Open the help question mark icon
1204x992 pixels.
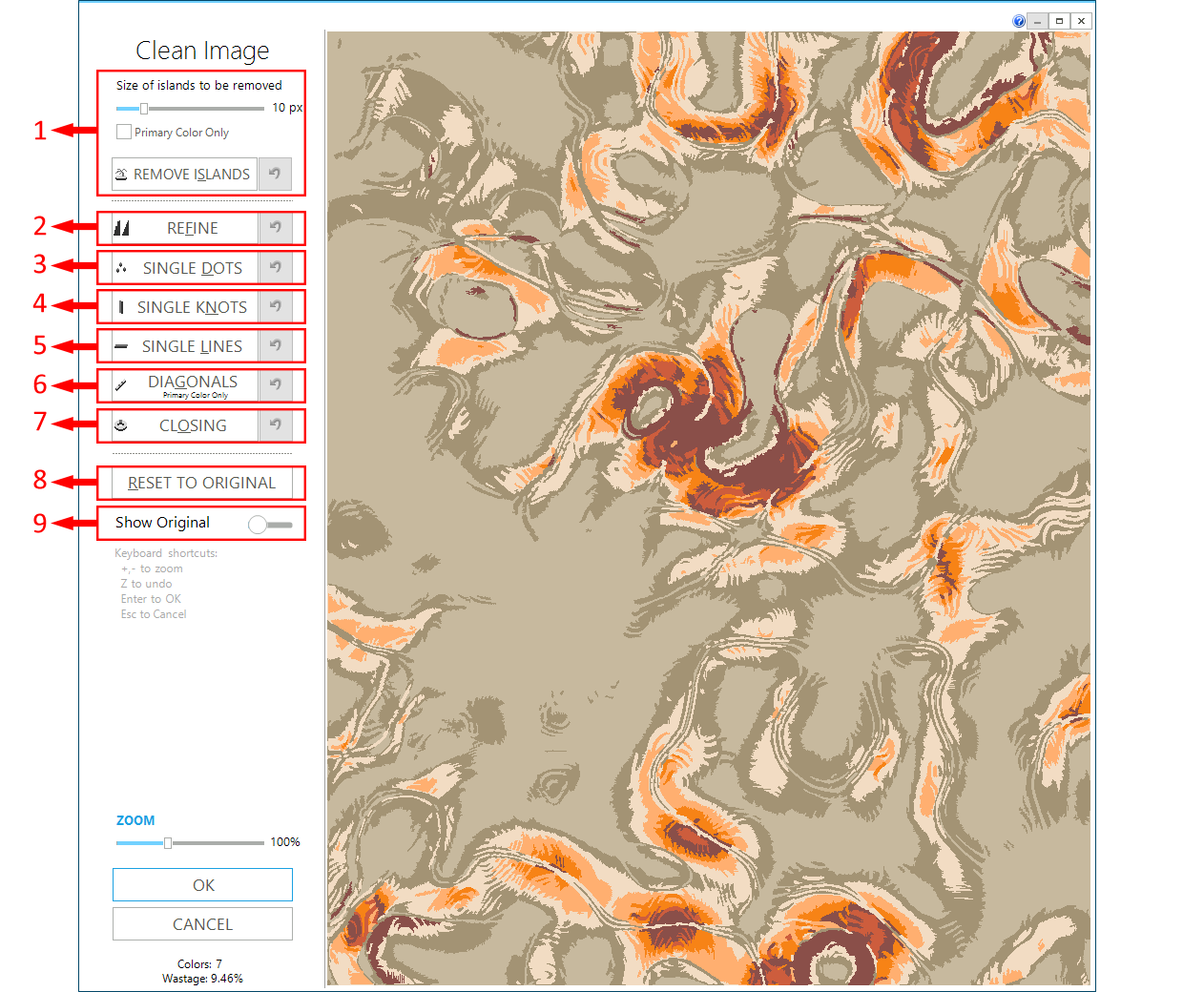[1018, 21]
